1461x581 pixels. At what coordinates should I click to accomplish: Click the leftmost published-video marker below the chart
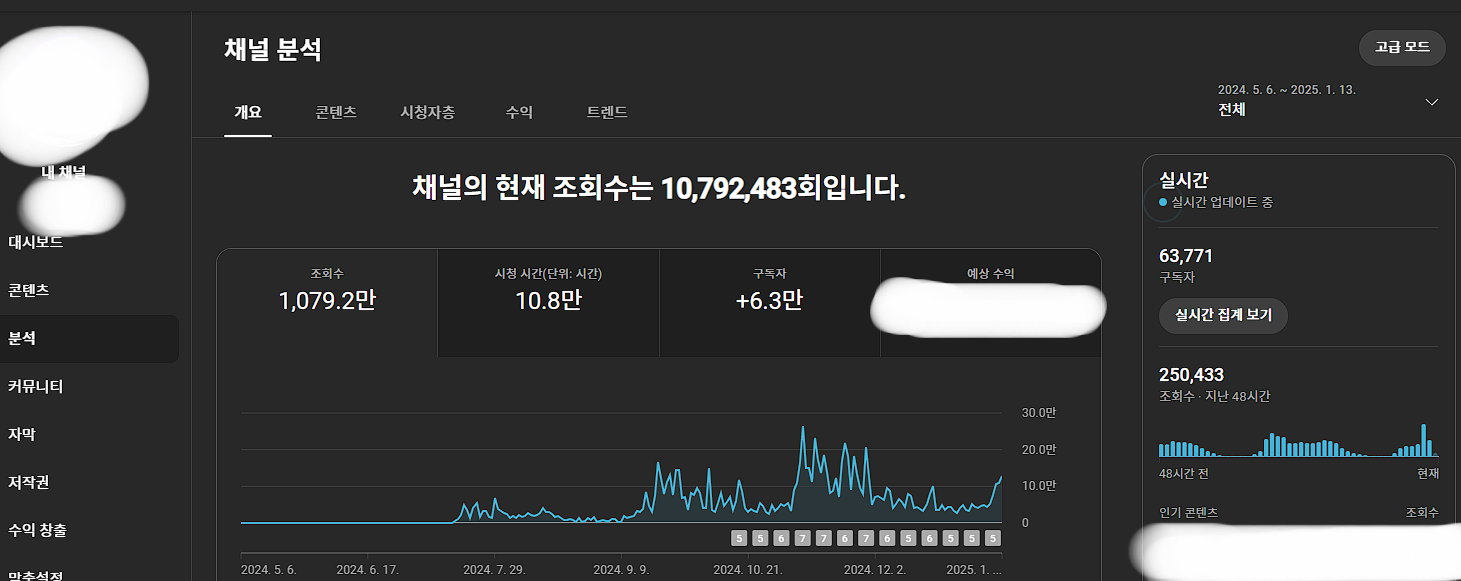tap(739, 538)
